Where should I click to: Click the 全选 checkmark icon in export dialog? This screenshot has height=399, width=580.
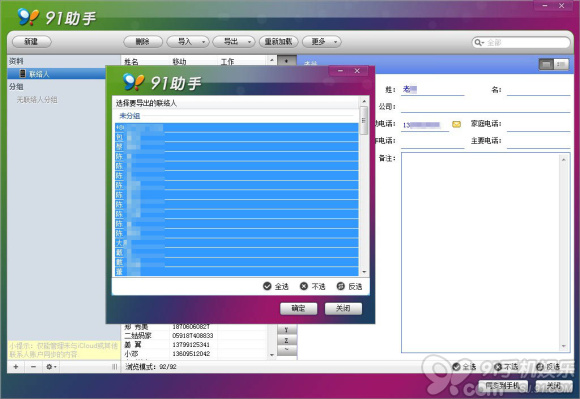(x=267, y=286)
